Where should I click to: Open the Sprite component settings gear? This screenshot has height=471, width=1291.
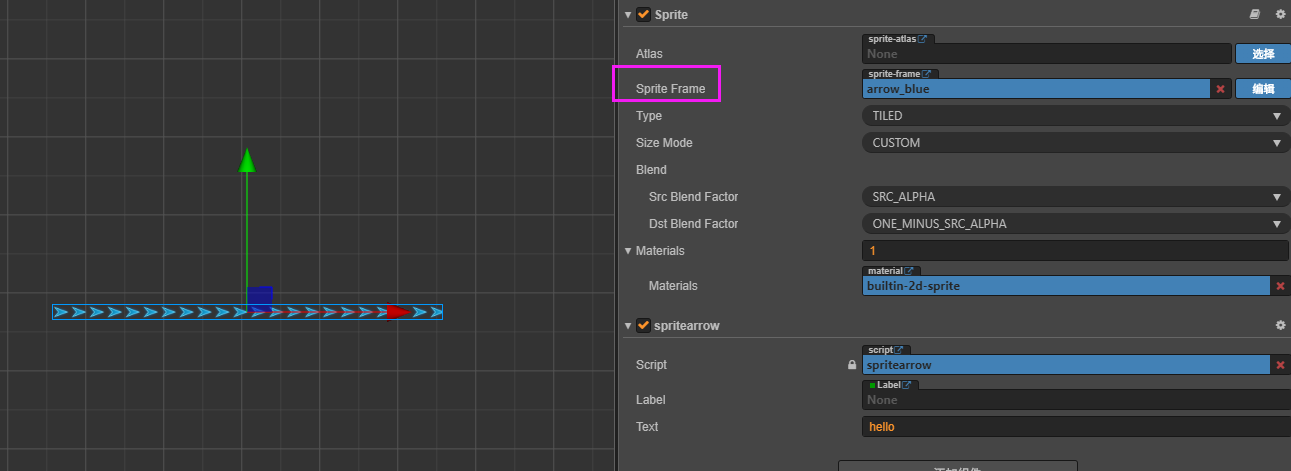click(1280, 15)
